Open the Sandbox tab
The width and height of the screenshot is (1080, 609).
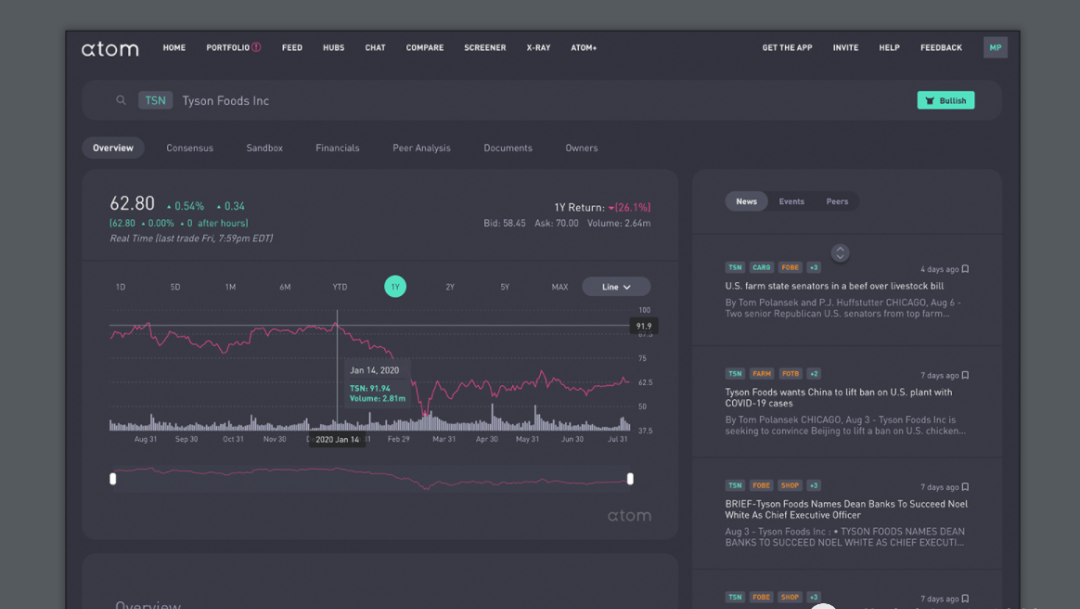pyautogui.click(x=264, y=148)
